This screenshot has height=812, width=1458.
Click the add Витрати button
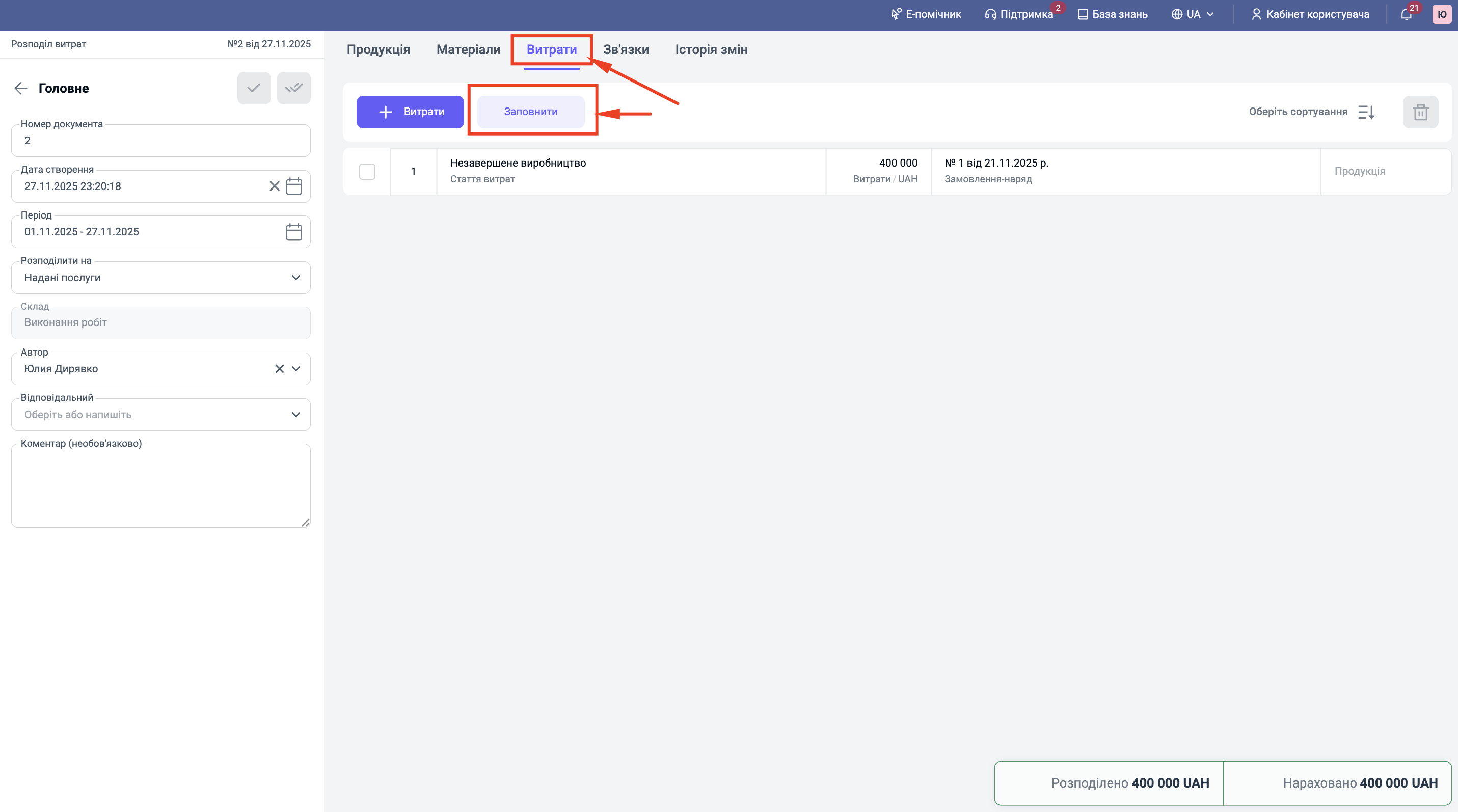coord(410,112)
